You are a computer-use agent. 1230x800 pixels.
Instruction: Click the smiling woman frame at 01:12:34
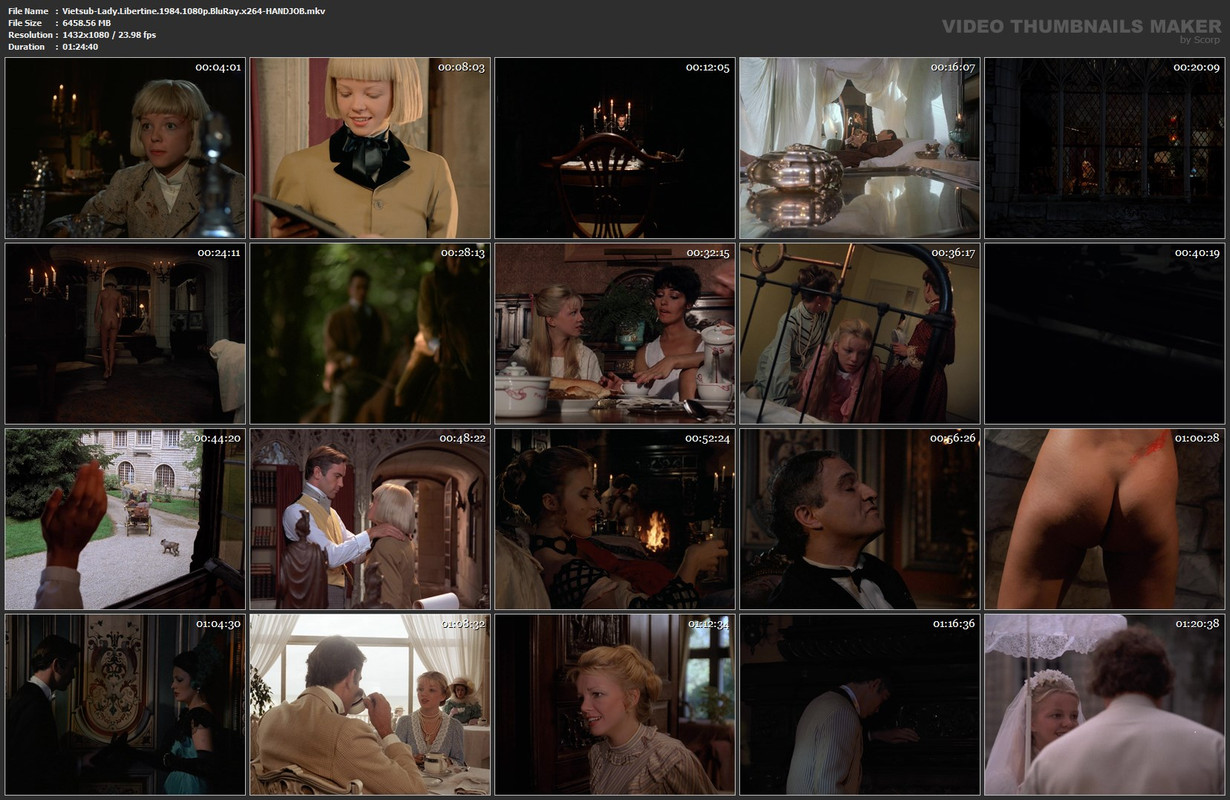[x=615, y=705]
